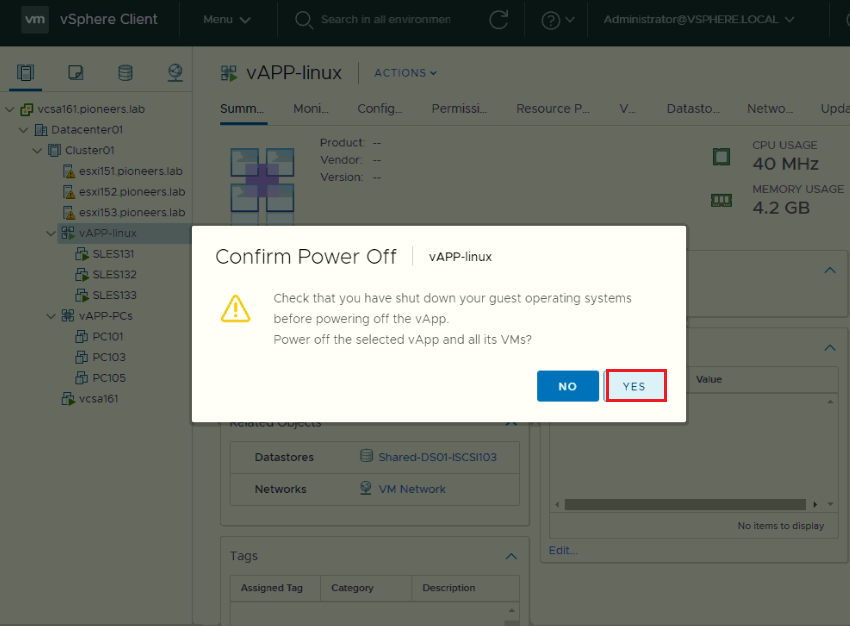Click the vAPP-PCs icon in the tree
This screenshot has height=626, width=850.
tap(68, 316)
